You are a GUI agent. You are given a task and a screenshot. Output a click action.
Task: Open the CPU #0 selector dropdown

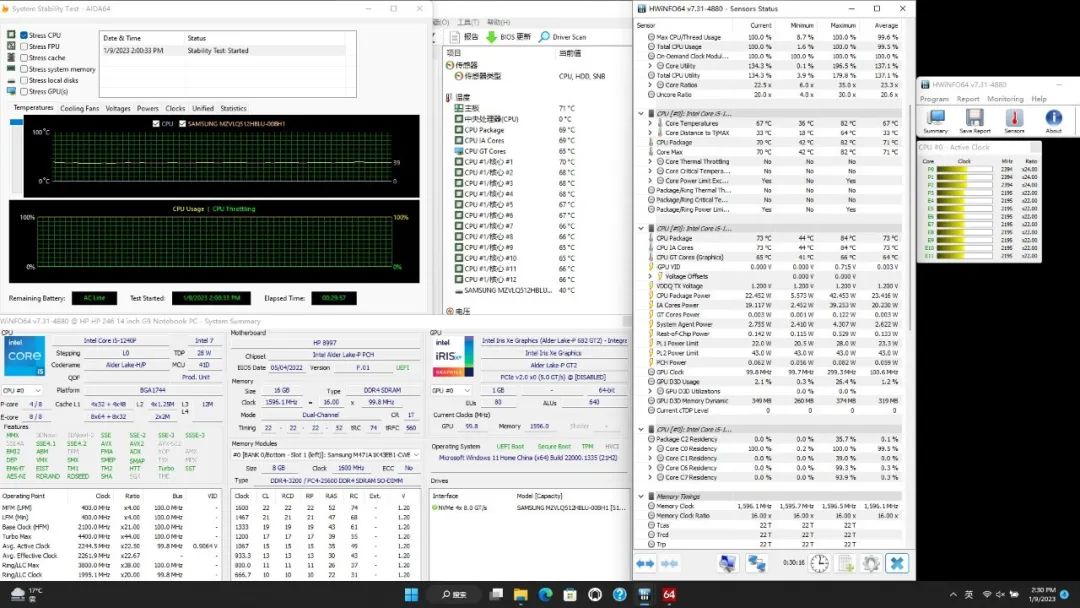(x=23, y=391)
